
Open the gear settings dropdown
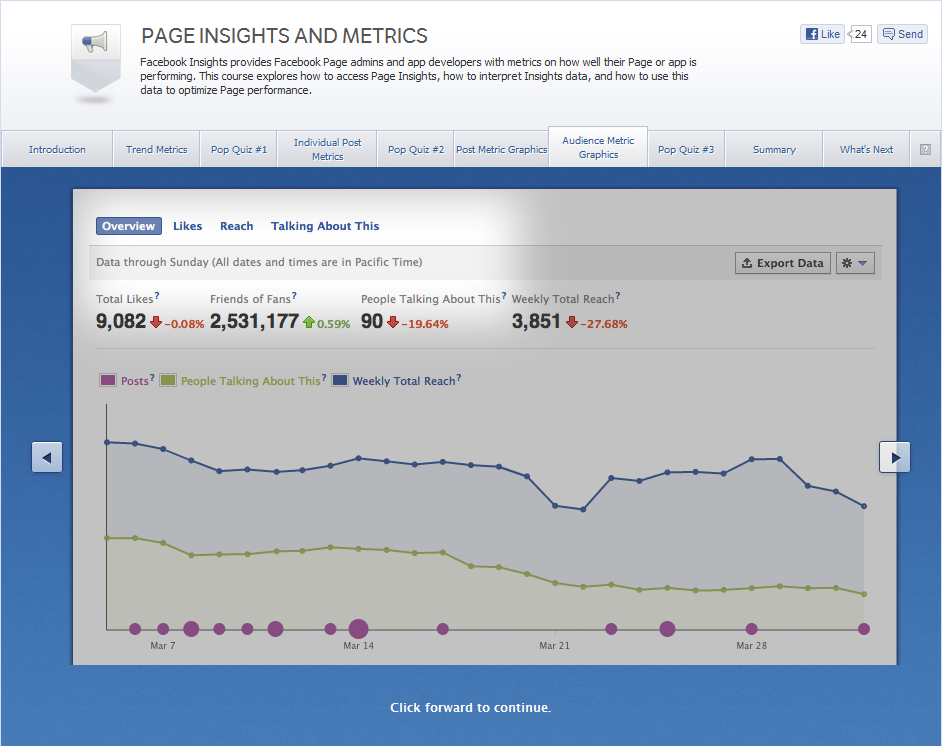(855, 263)
